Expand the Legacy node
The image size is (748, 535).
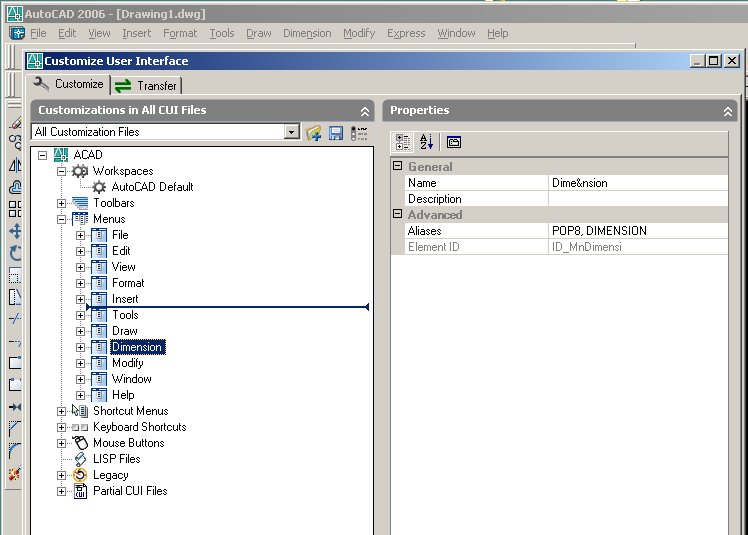pos(62,475)
